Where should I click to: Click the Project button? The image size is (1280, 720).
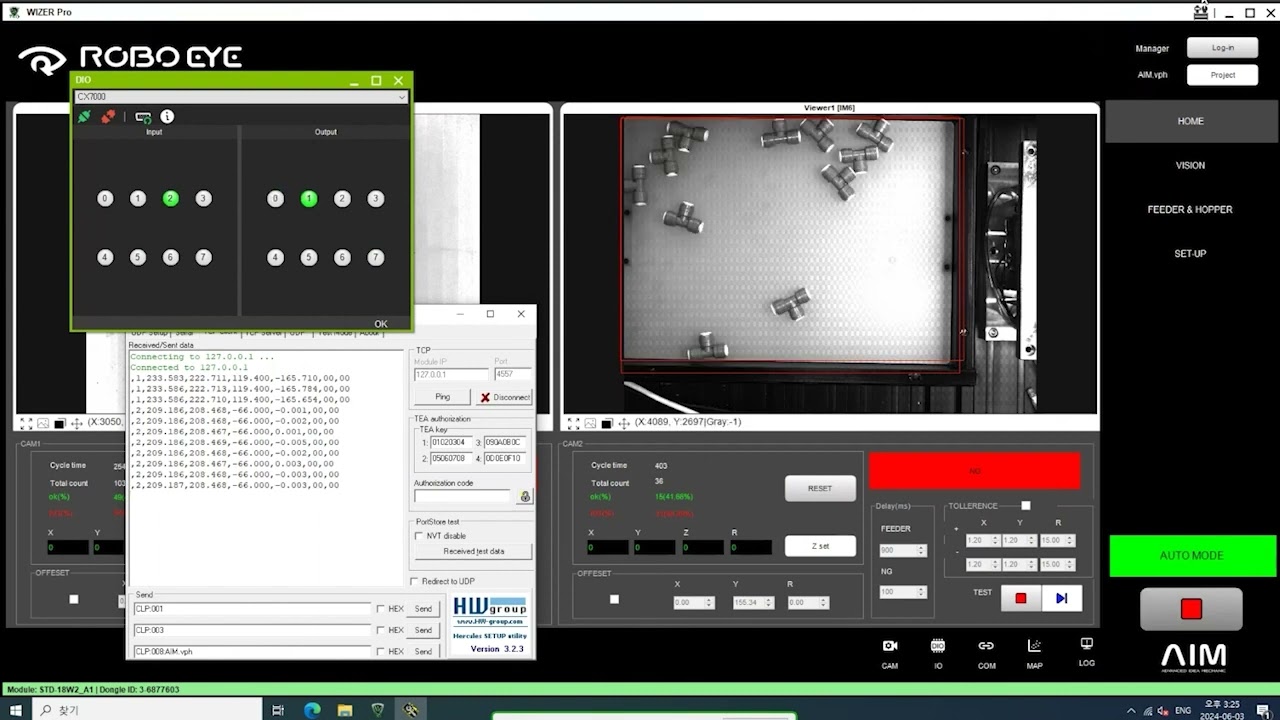(x=1222, y=75)
